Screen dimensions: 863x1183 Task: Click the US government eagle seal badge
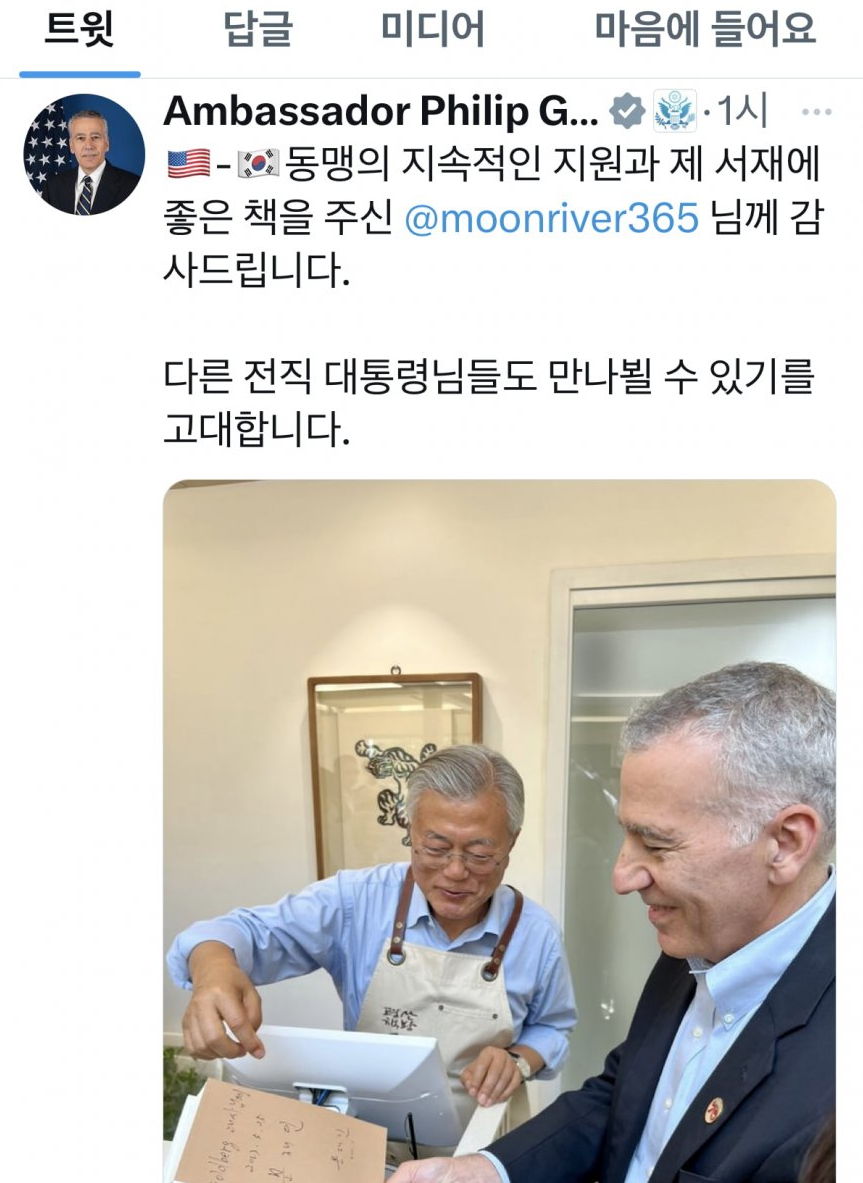pos(674,112)
